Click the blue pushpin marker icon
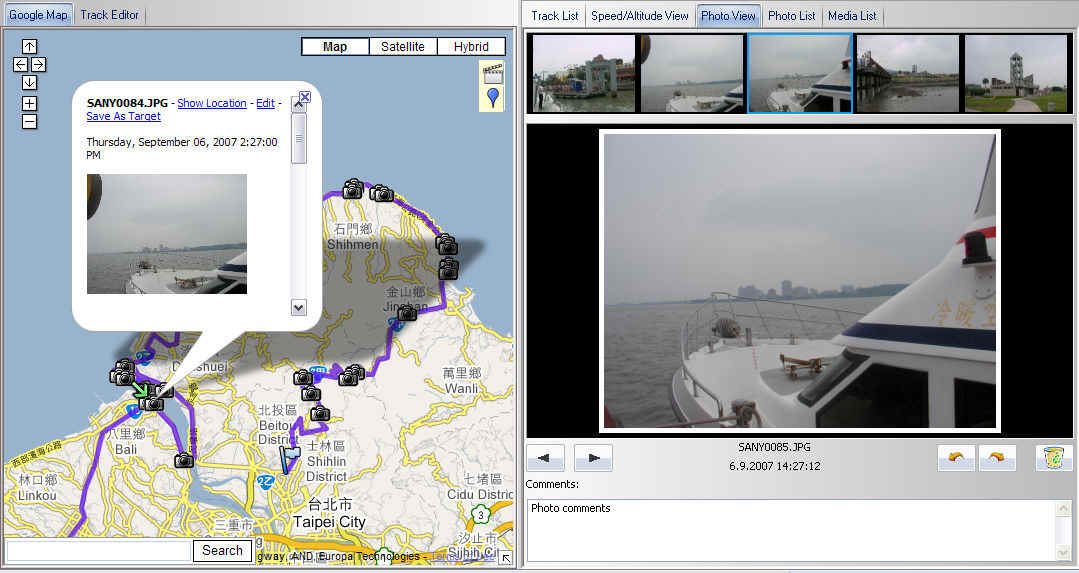 click(493, 98)
